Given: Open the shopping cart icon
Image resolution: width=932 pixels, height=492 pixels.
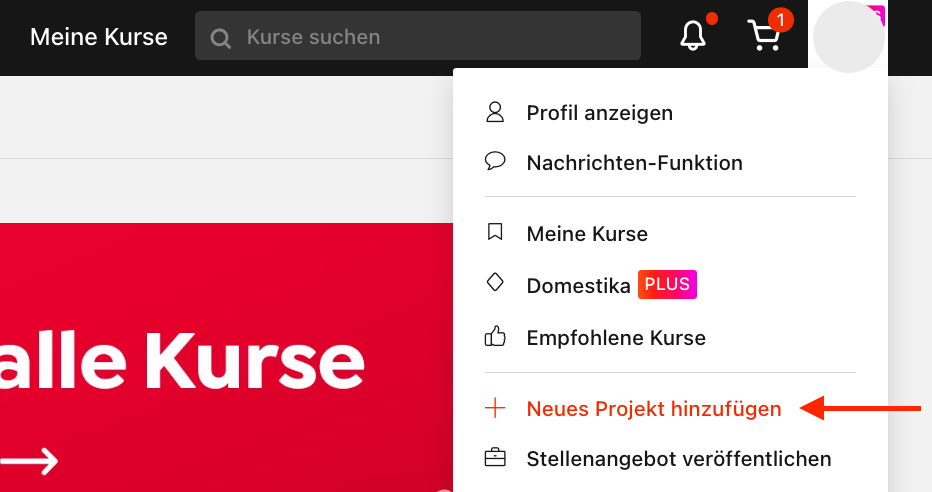Looking at the screenshot, I should point(764,36).
